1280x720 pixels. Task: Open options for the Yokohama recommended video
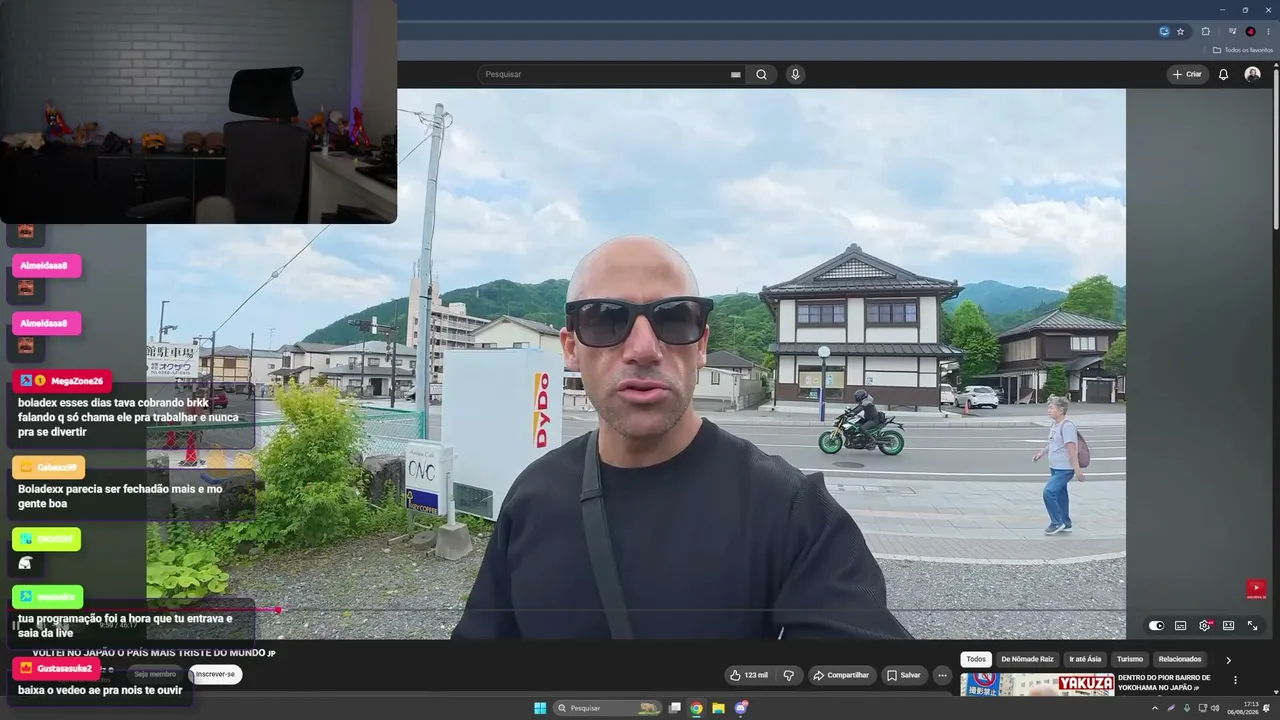point(1235,680)
